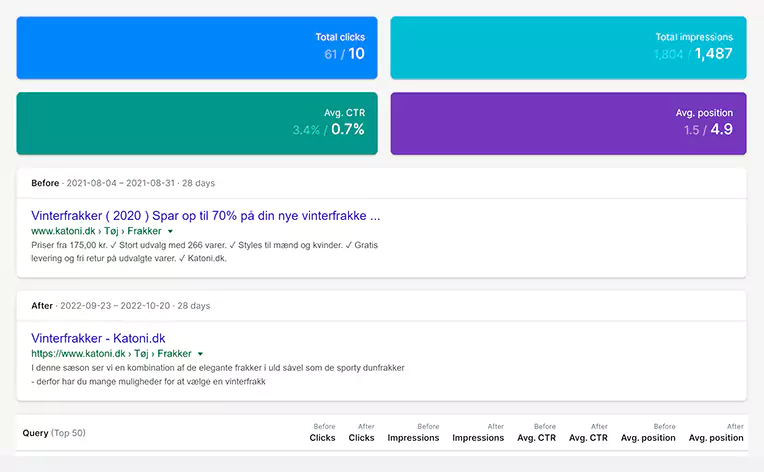This screenshot has height=472, width=764.
Task: Select the purple Avg. position card
Action: (x=568, y=123)
